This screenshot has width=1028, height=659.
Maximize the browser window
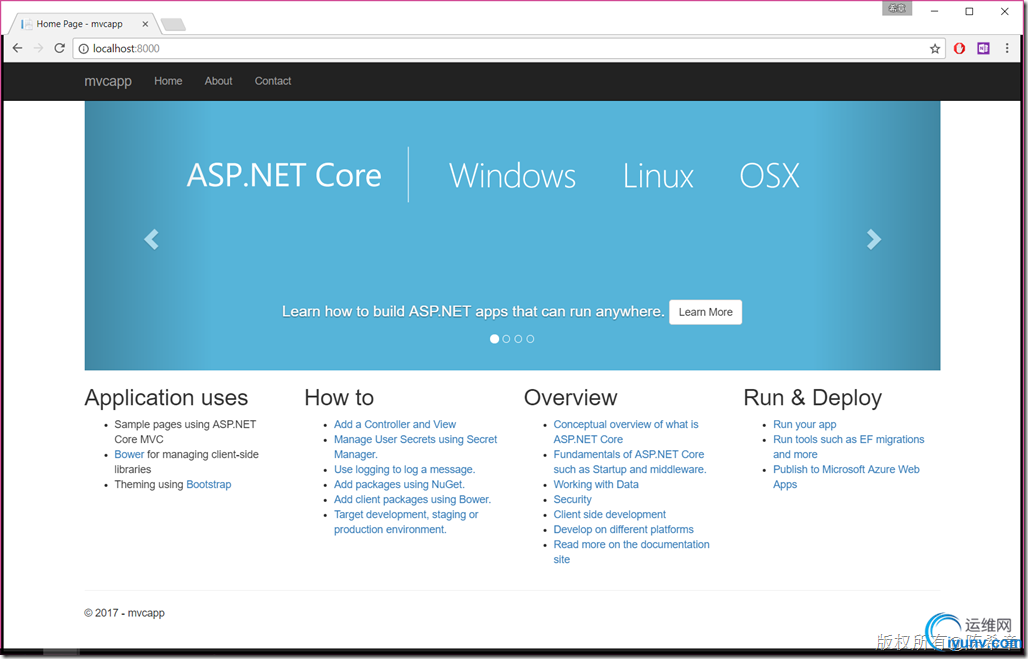tap(969, 11)
